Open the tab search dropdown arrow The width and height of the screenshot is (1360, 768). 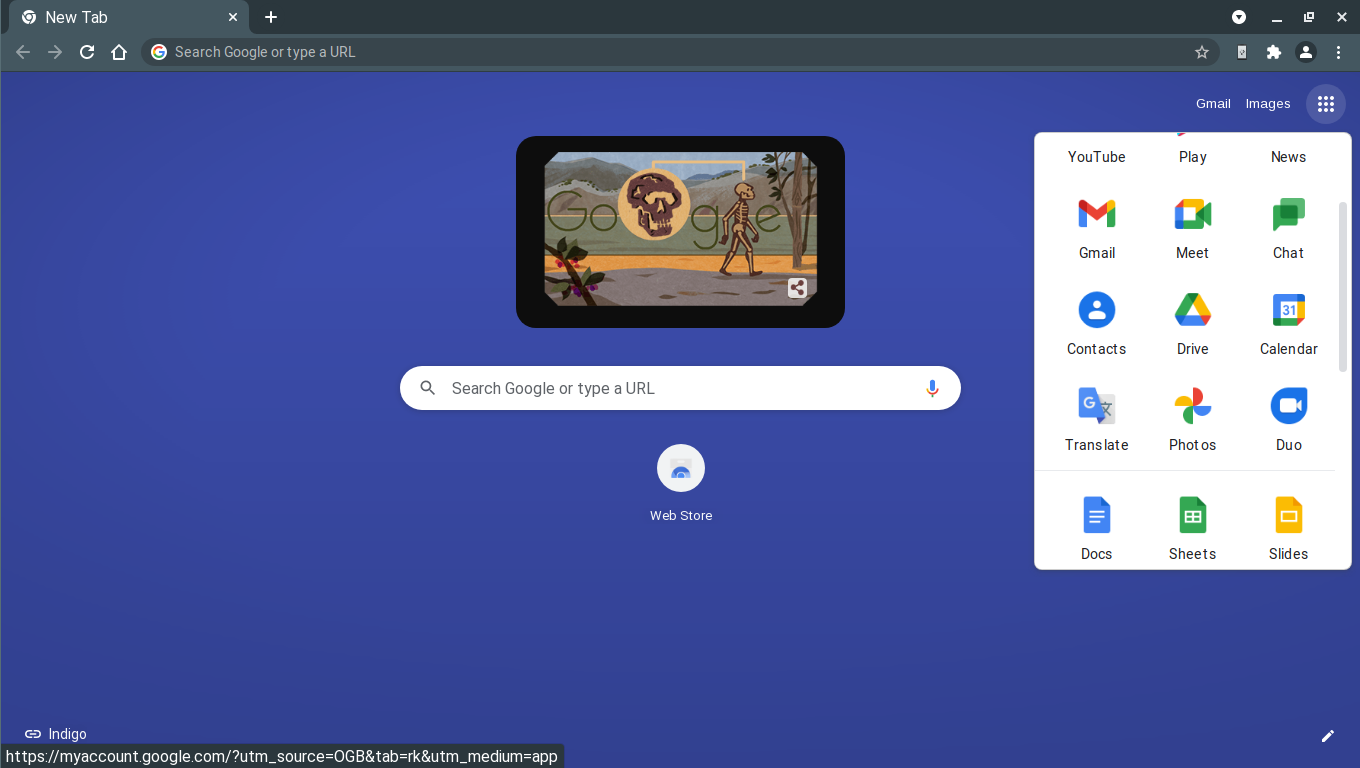[x=1239, y=17]
